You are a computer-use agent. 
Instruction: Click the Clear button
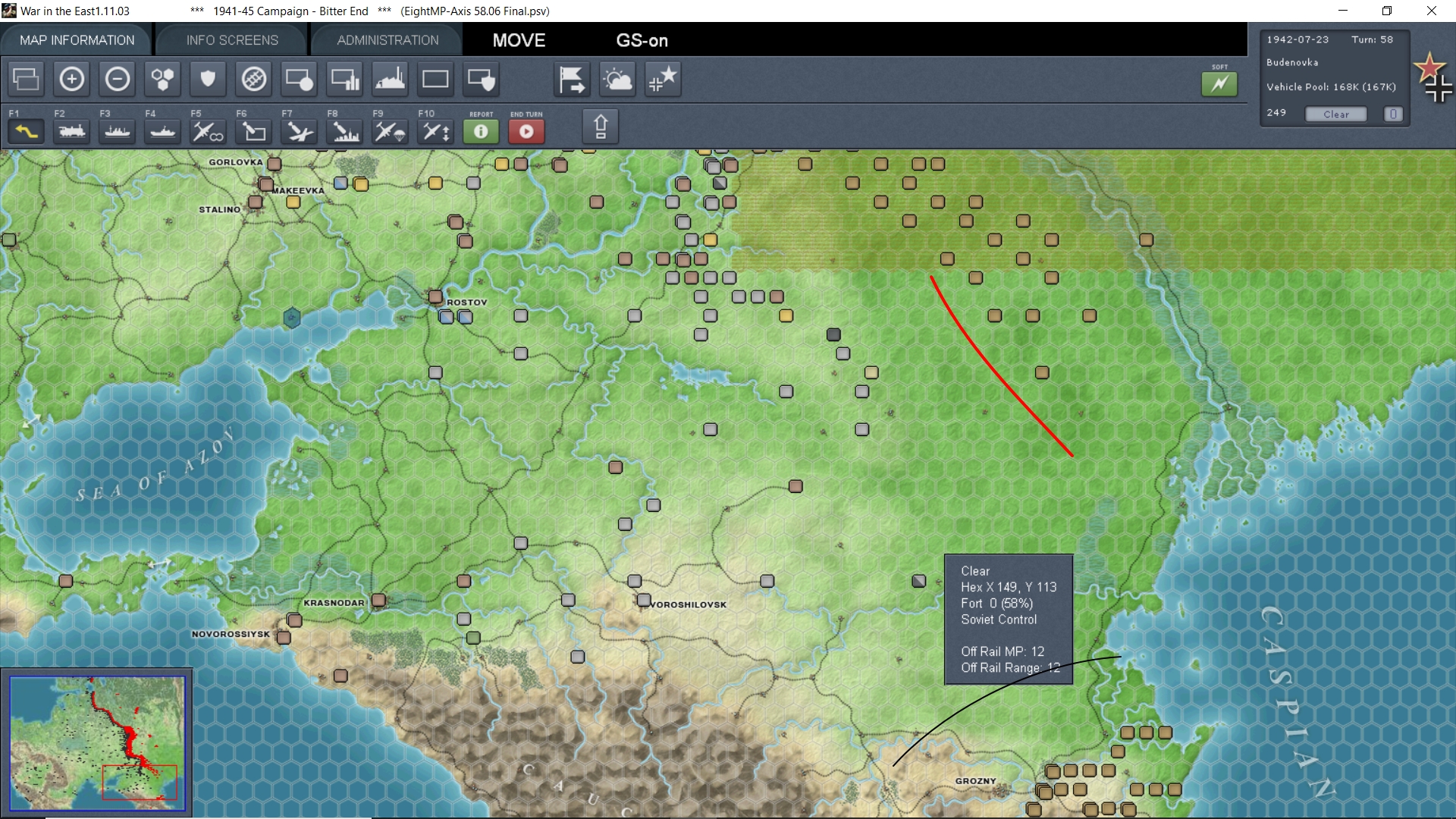(x=1335, y=114)
